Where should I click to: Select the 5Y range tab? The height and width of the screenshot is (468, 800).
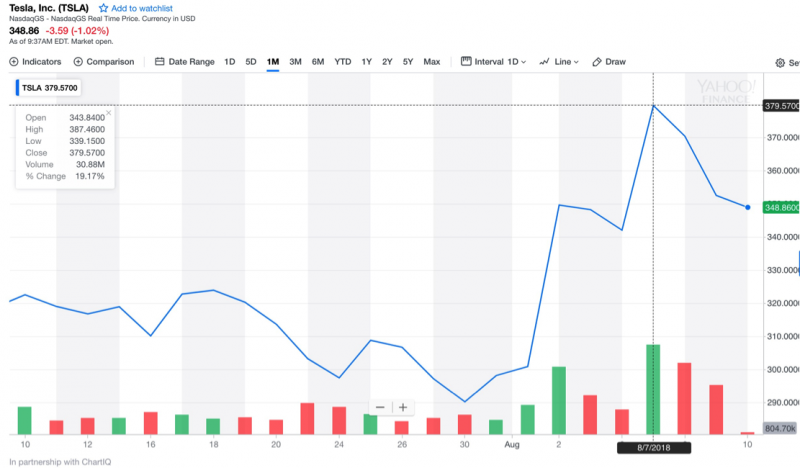[x=408, y=62]
